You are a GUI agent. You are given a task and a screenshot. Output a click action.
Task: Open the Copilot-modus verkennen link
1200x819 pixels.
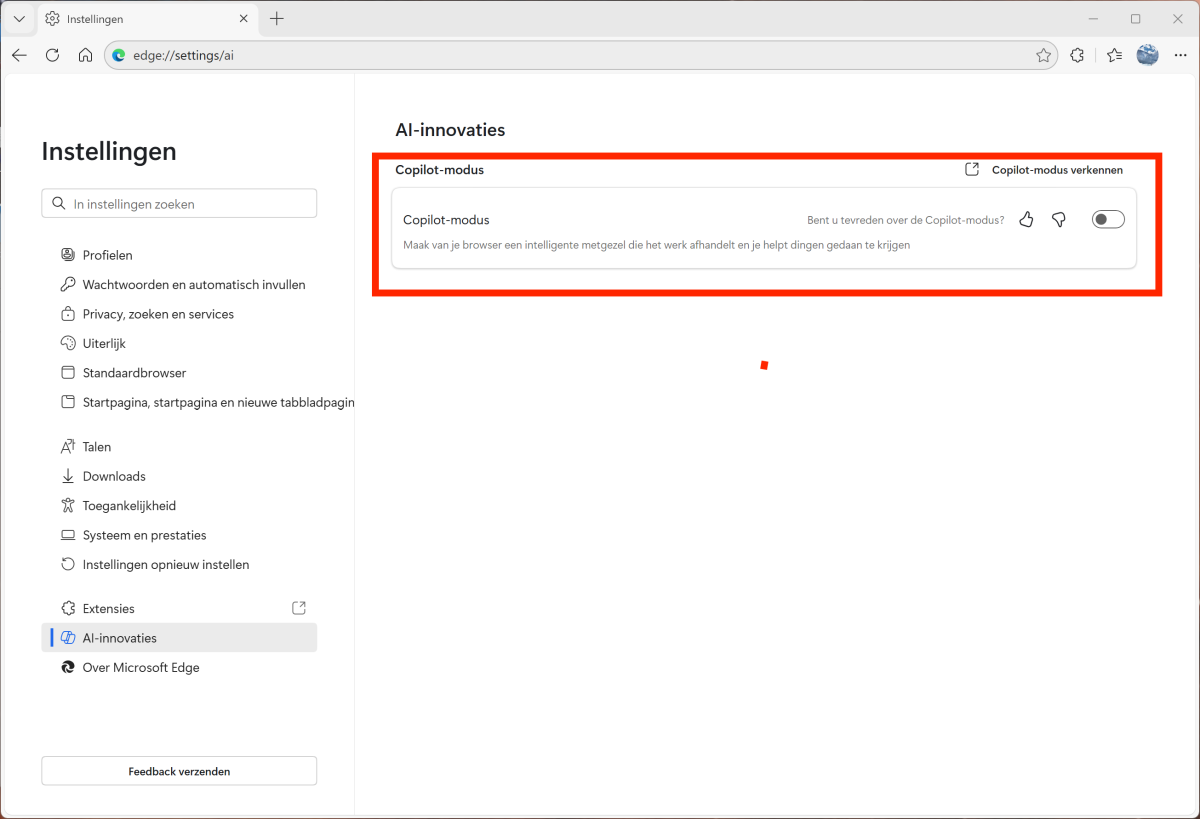click(x=1045, y=170)
